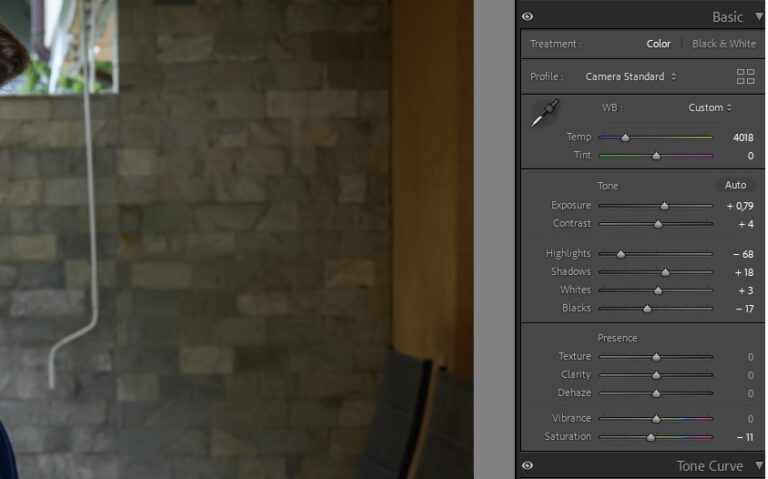
Task: Click the Shadows value +18
Action: (x=744, y=273)
